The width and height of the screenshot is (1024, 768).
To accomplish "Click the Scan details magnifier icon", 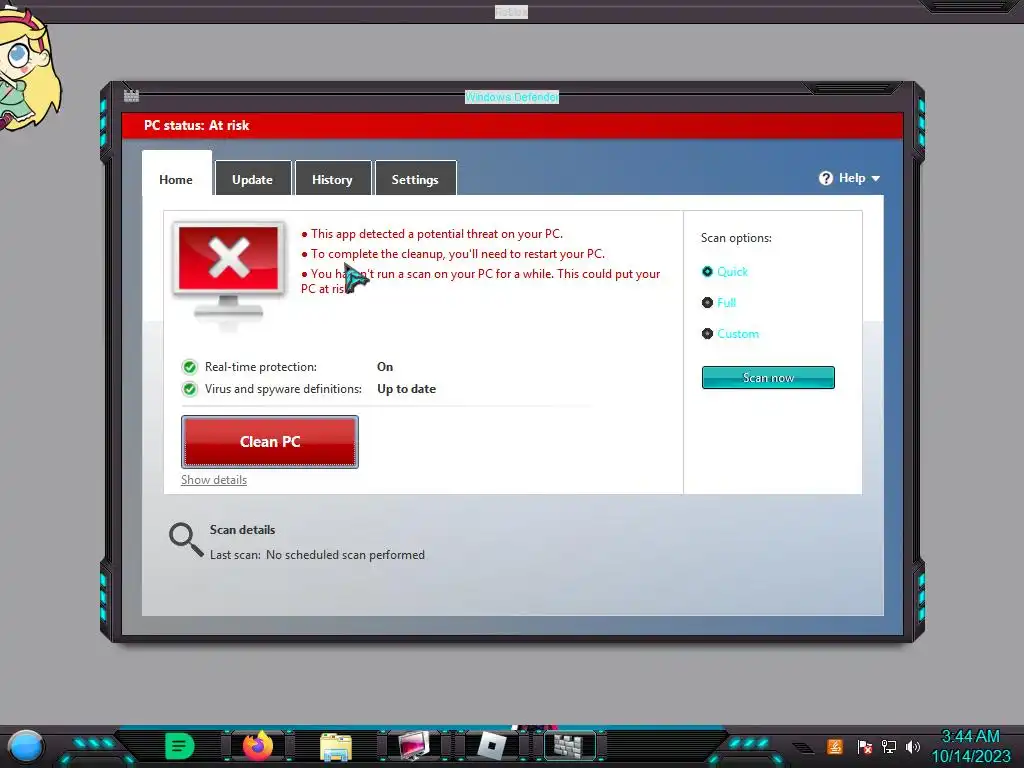I will click(x=186, y=539).
